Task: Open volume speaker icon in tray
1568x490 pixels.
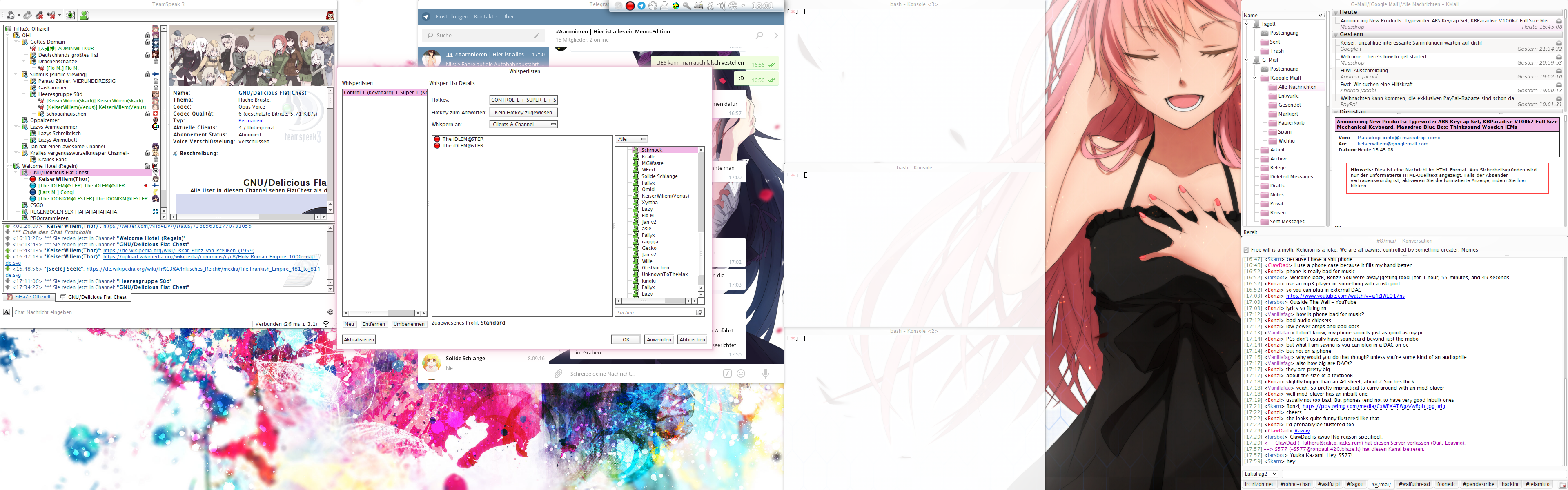Action: coord(722,6)
